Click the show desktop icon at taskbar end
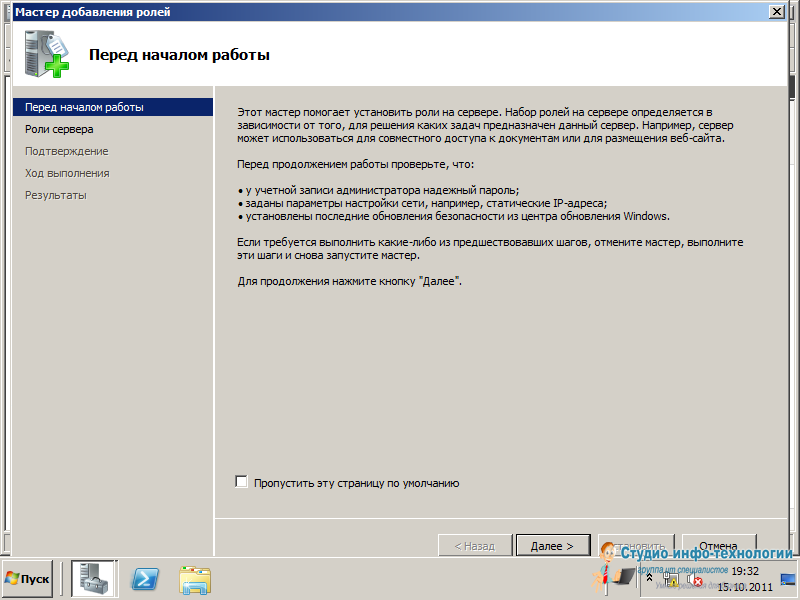This screenshot has width=800, height=600. [x=787, y=579]
